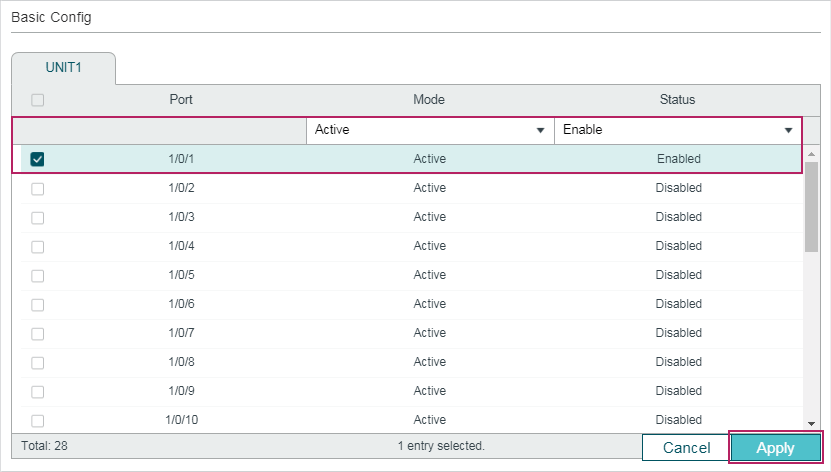The width and height of the screenshot is (831, 472).
Task: Click the scroll up arrow of the port table
Action: click(x=811, y=154)
